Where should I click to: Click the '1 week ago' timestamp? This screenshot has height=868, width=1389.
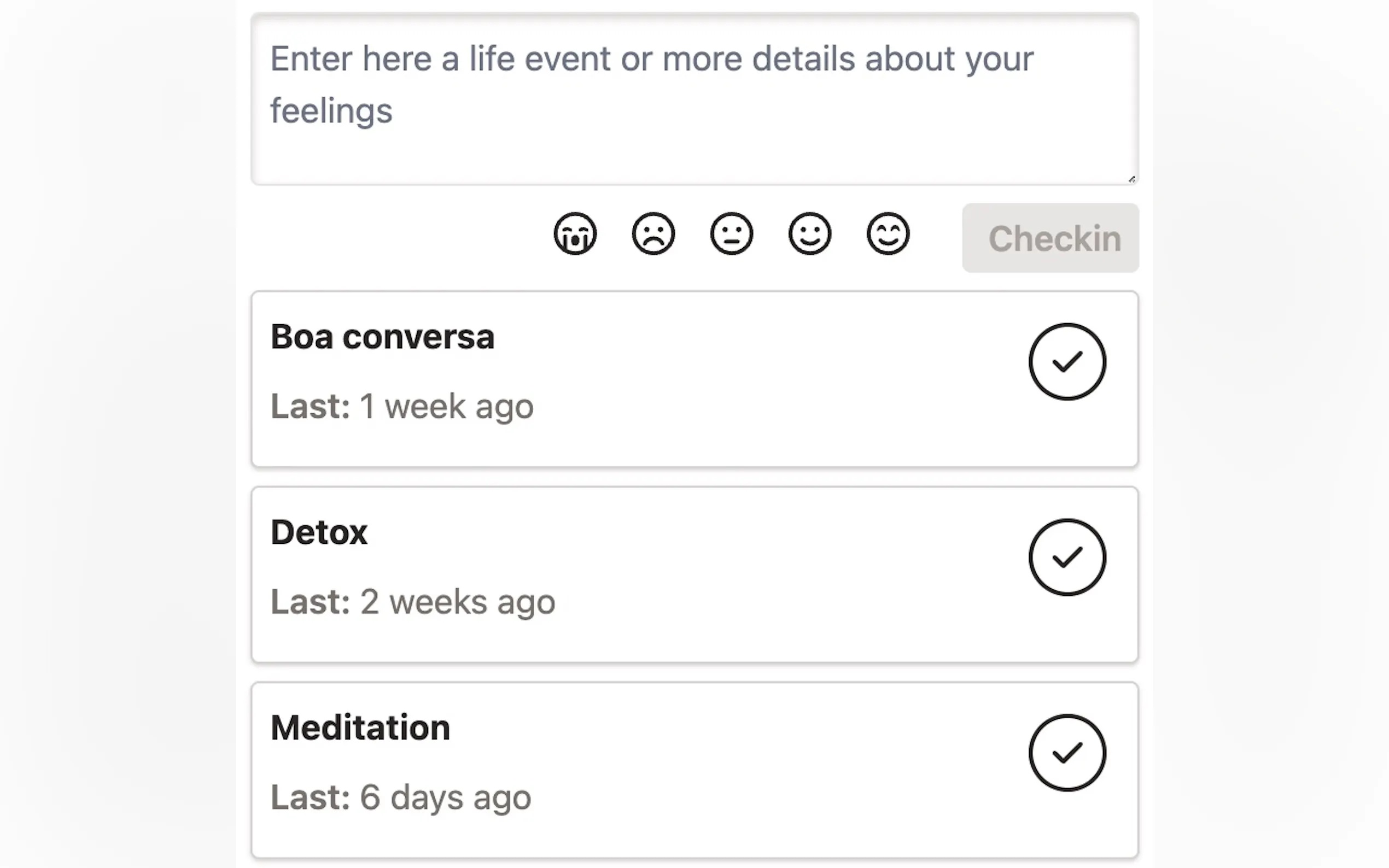[x=446, y=407]
